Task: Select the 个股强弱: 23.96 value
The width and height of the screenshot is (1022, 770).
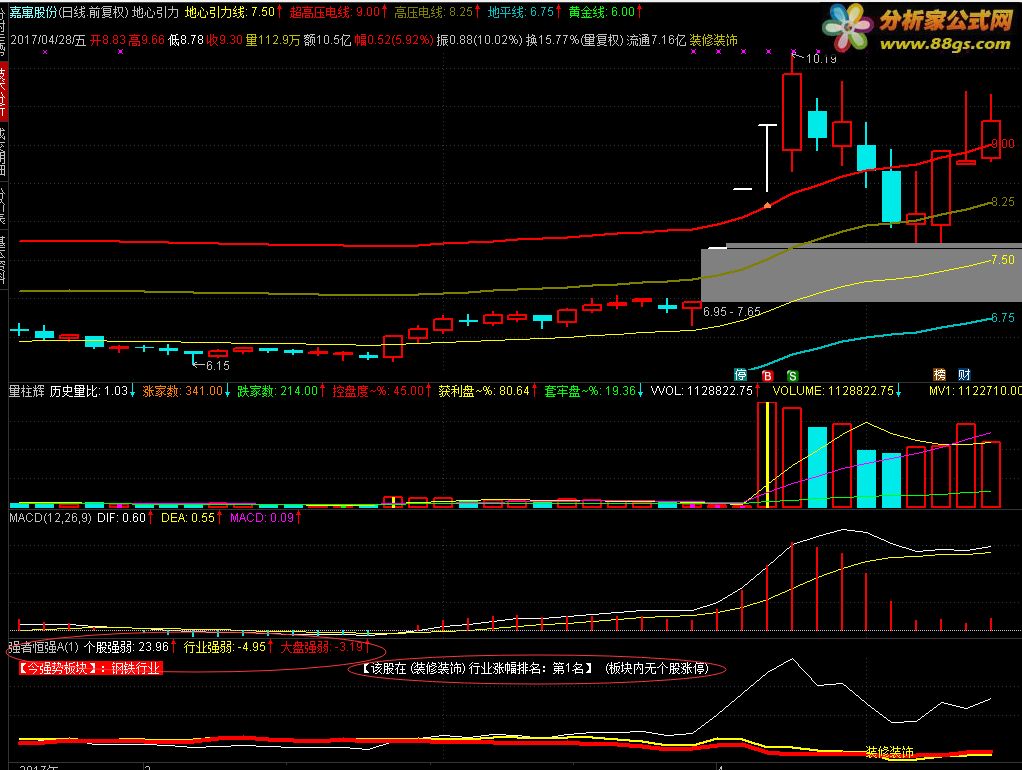Action: [127, 647]
